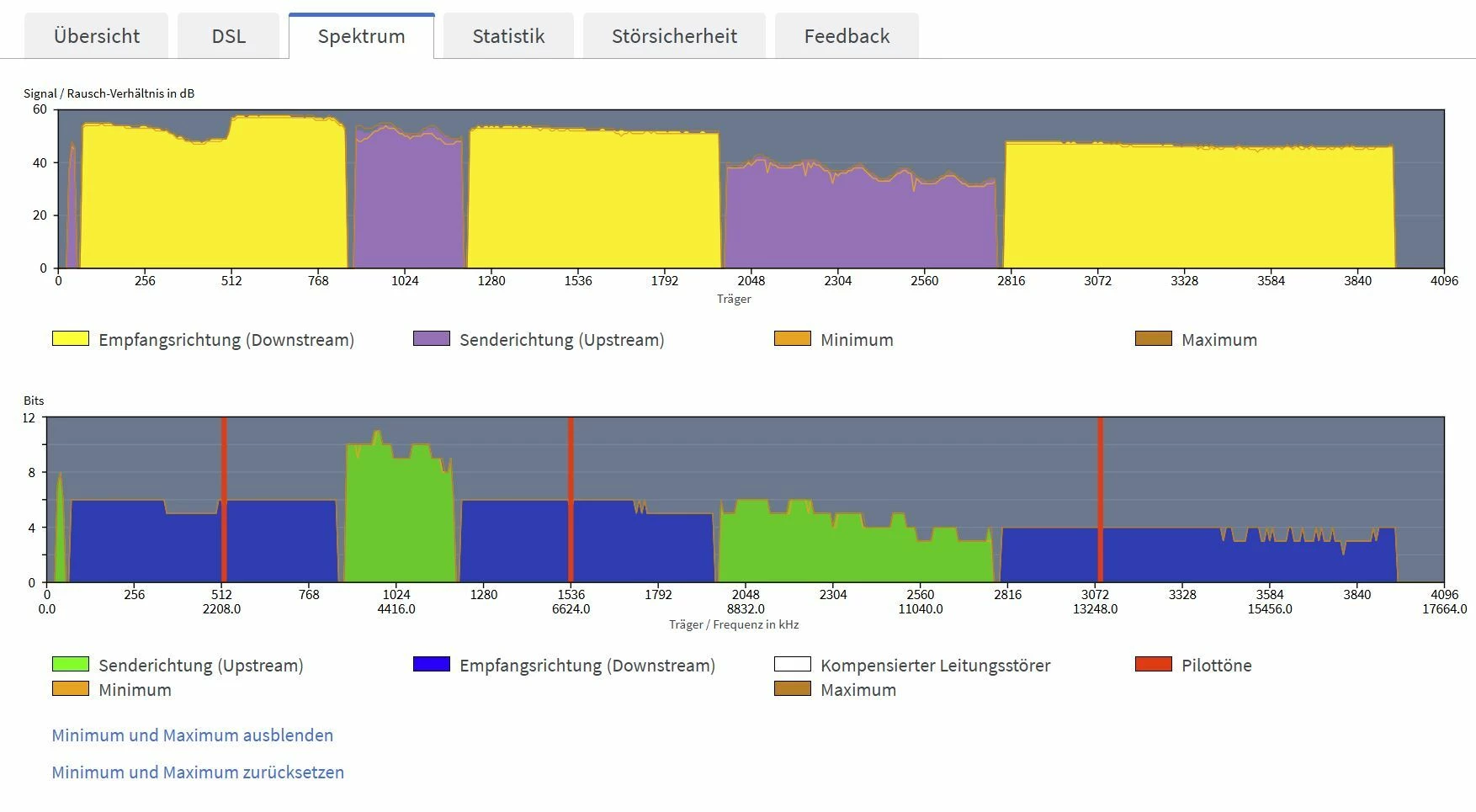This screenshot has height=812, width=1476.
Task: Click the orange Minimum swatch in Bits legend
Action: (x=71, y=688)
